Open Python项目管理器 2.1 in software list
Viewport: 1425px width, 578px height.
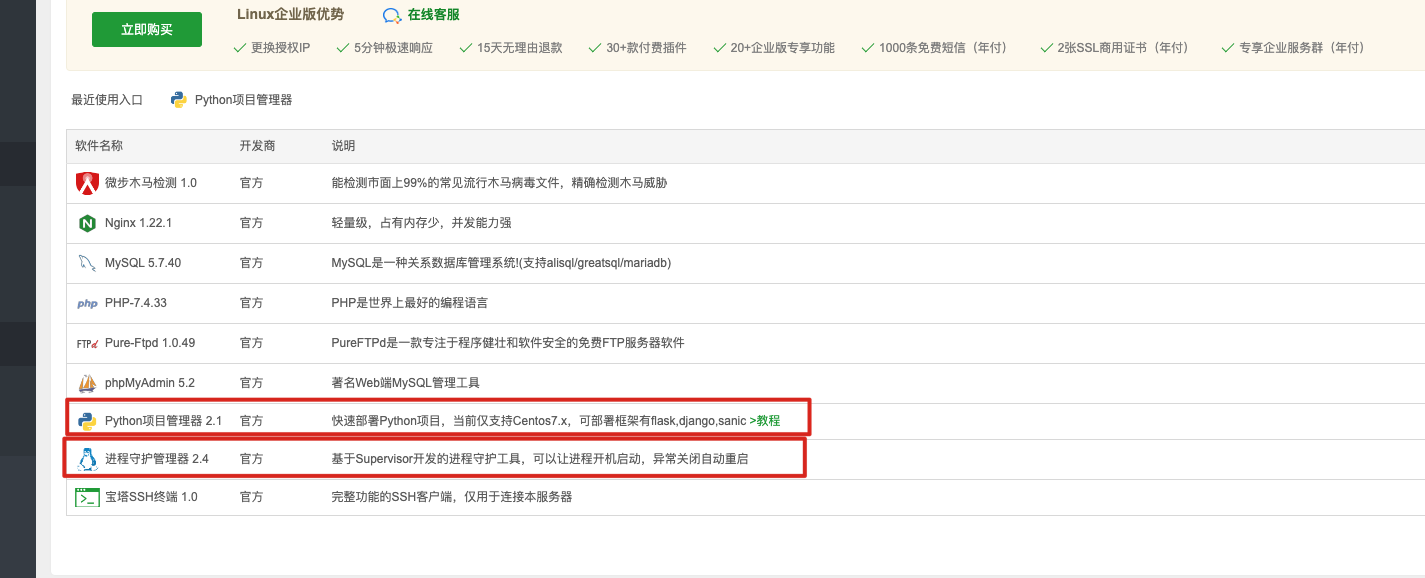click(163, 421)
